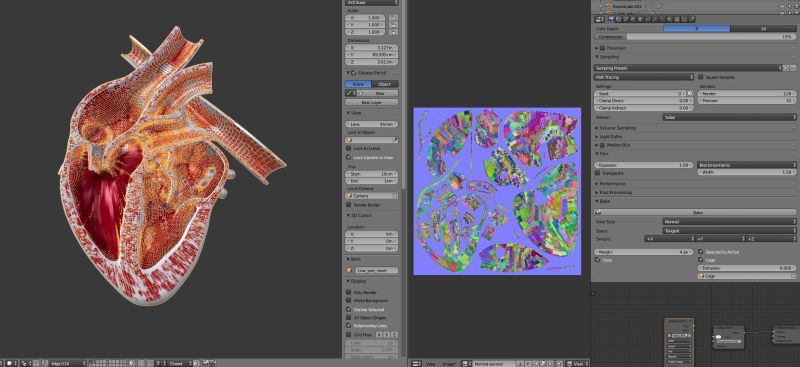
Task: Enable Transparent film checkbox
Action: click(x=598, y=174)
